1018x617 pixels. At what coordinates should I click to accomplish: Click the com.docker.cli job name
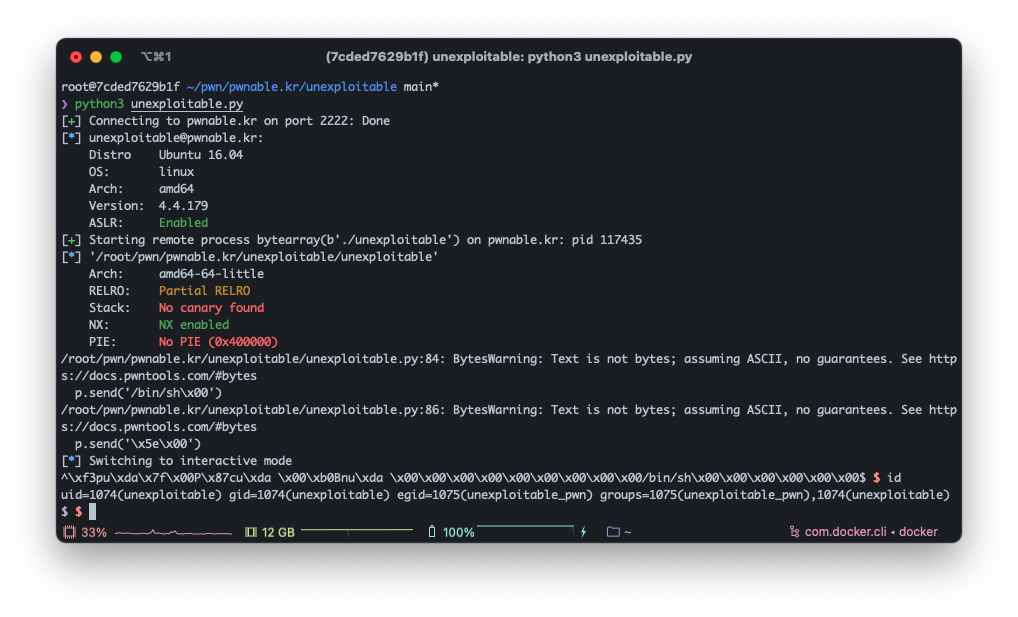[x=846, y=532]
